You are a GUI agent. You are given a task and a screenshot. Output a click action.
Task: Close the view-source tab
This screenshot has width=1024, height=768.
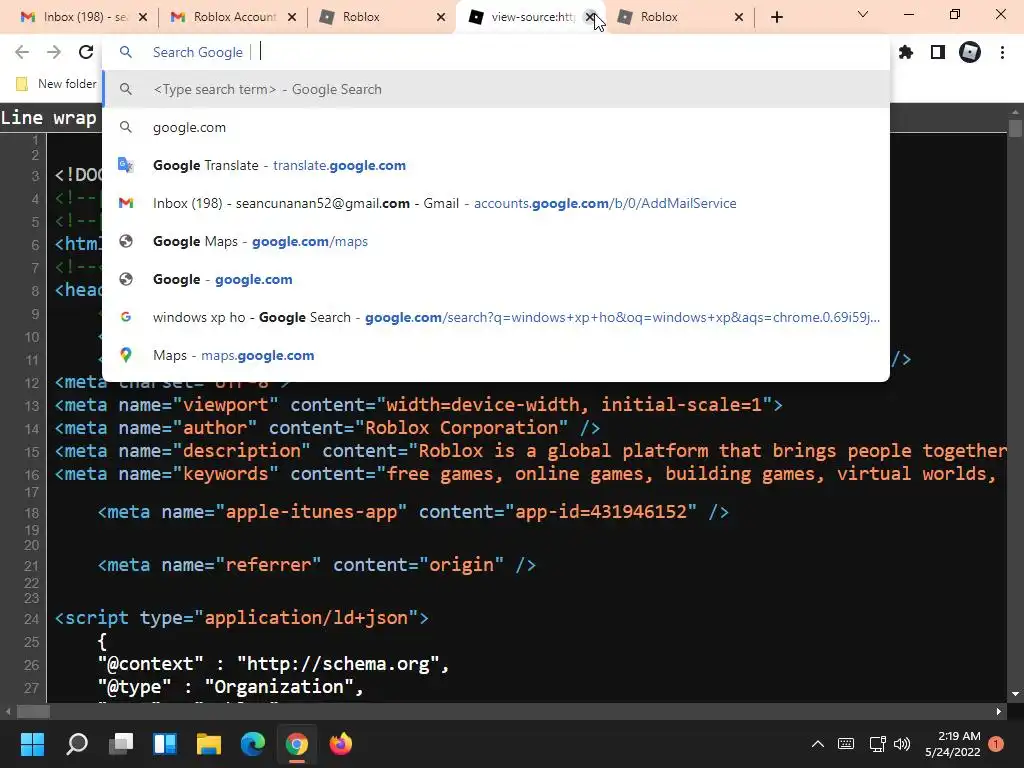click(590, 17)
